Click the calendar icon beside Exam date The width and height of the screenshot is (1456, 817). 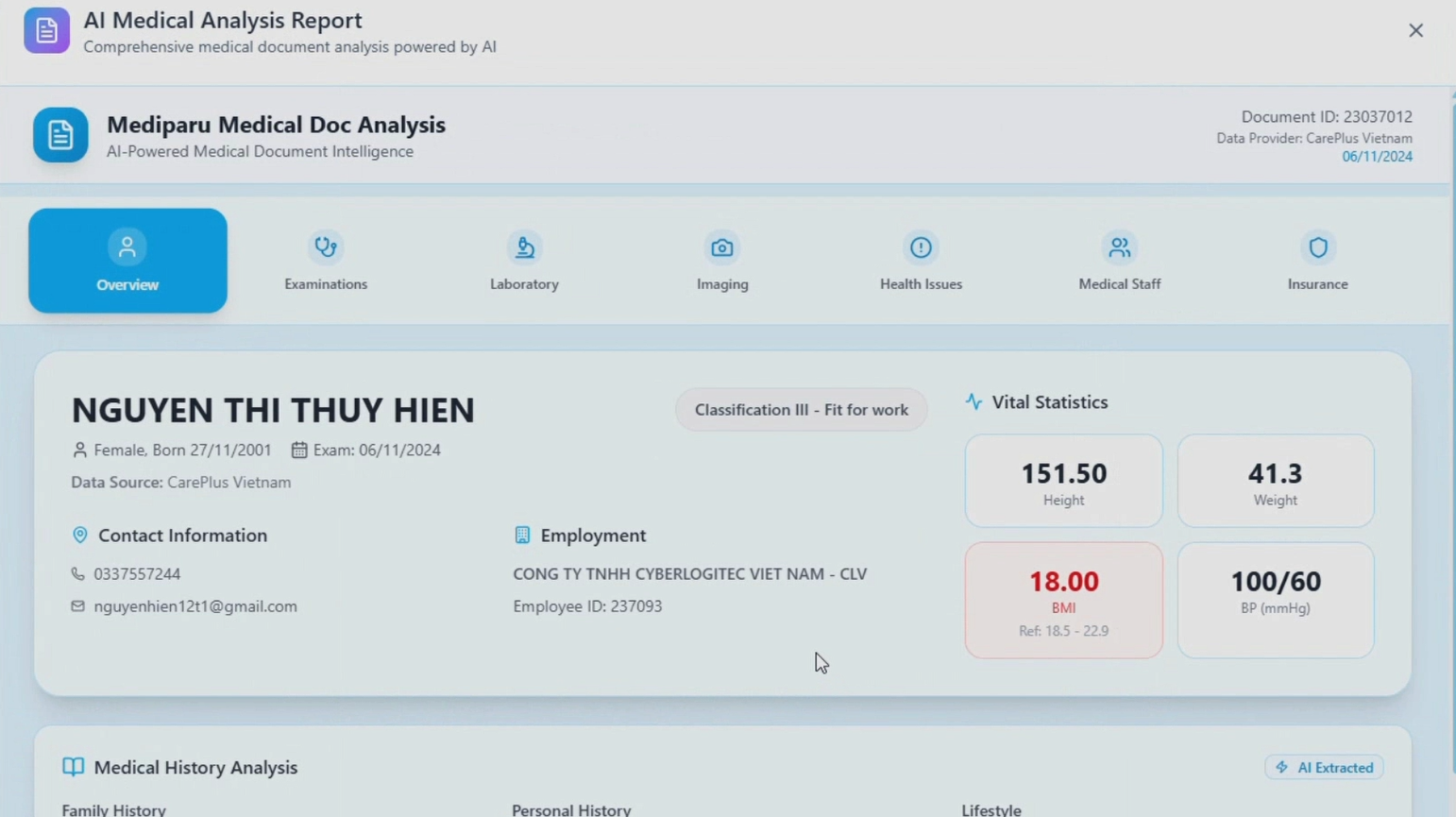coord(299,450)
